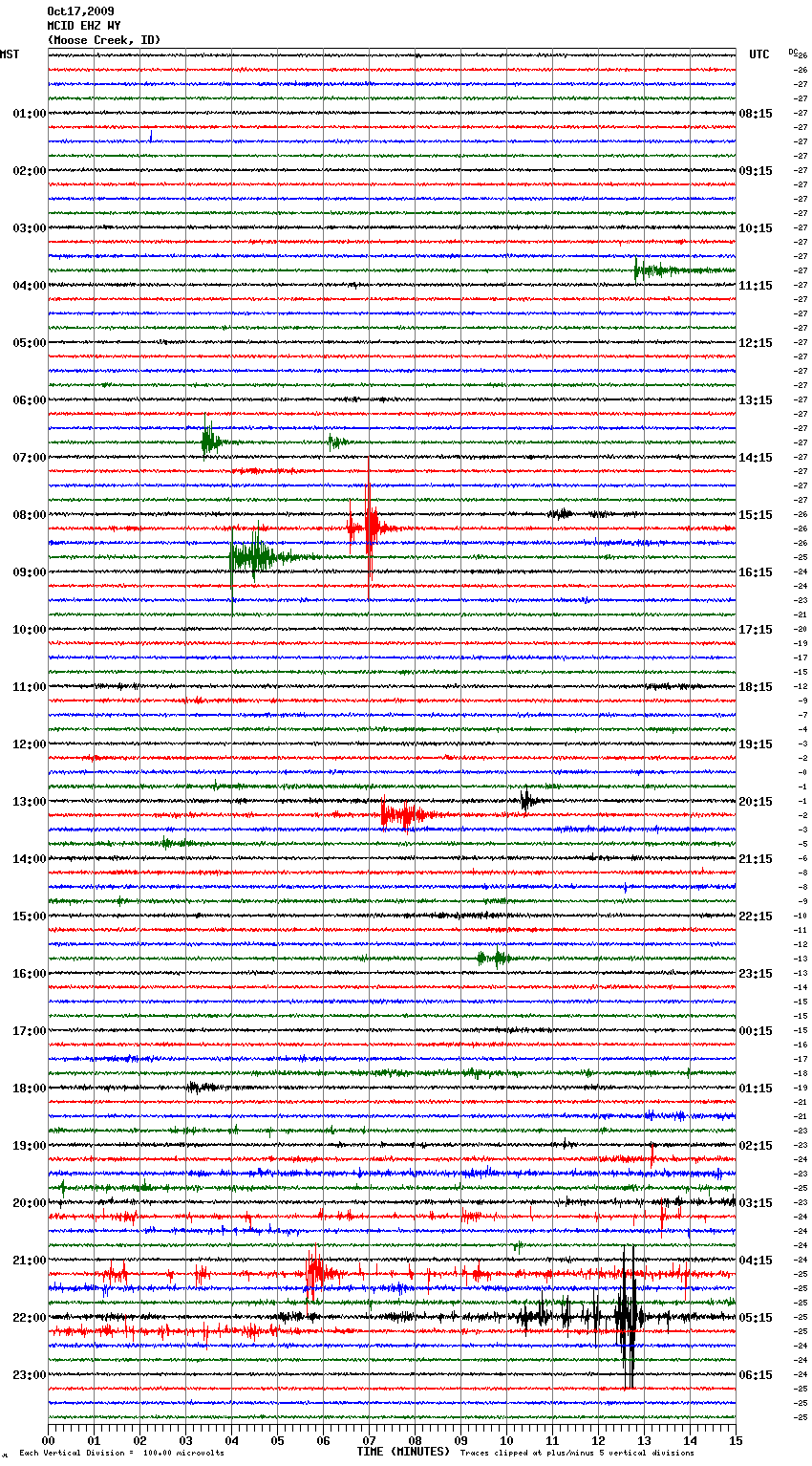Click minute tick label "15" on bottom axis
This screenshot has height=1466, width=812.
coord(736,1440)
